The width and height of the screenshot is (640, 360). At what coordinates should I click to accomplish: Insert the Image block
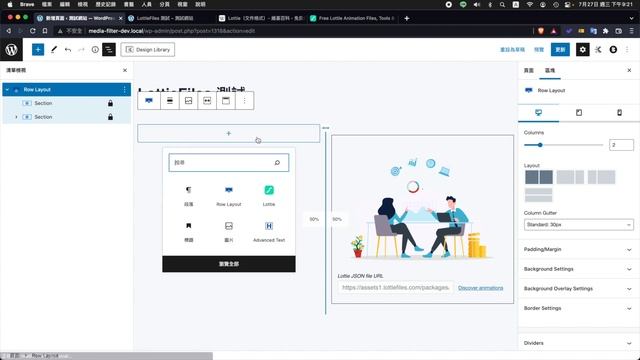click(229, 232)
